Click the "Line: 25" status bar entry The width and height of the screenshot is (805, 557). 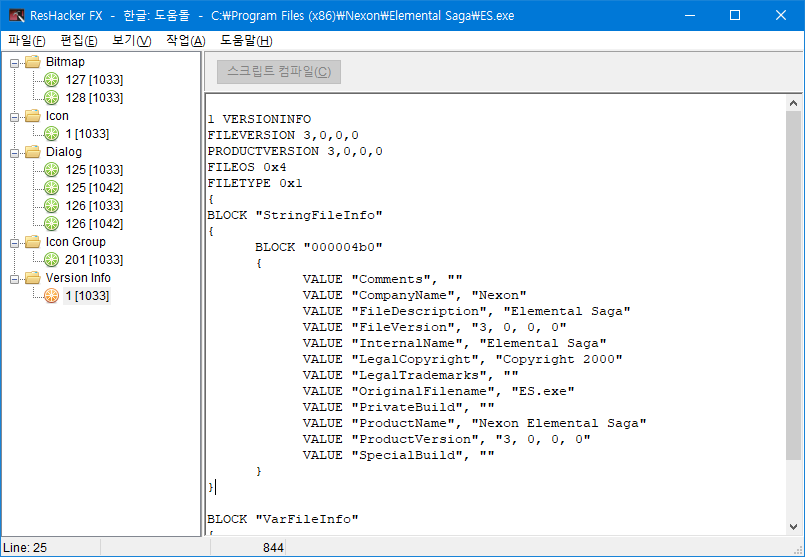coord(25,548)
